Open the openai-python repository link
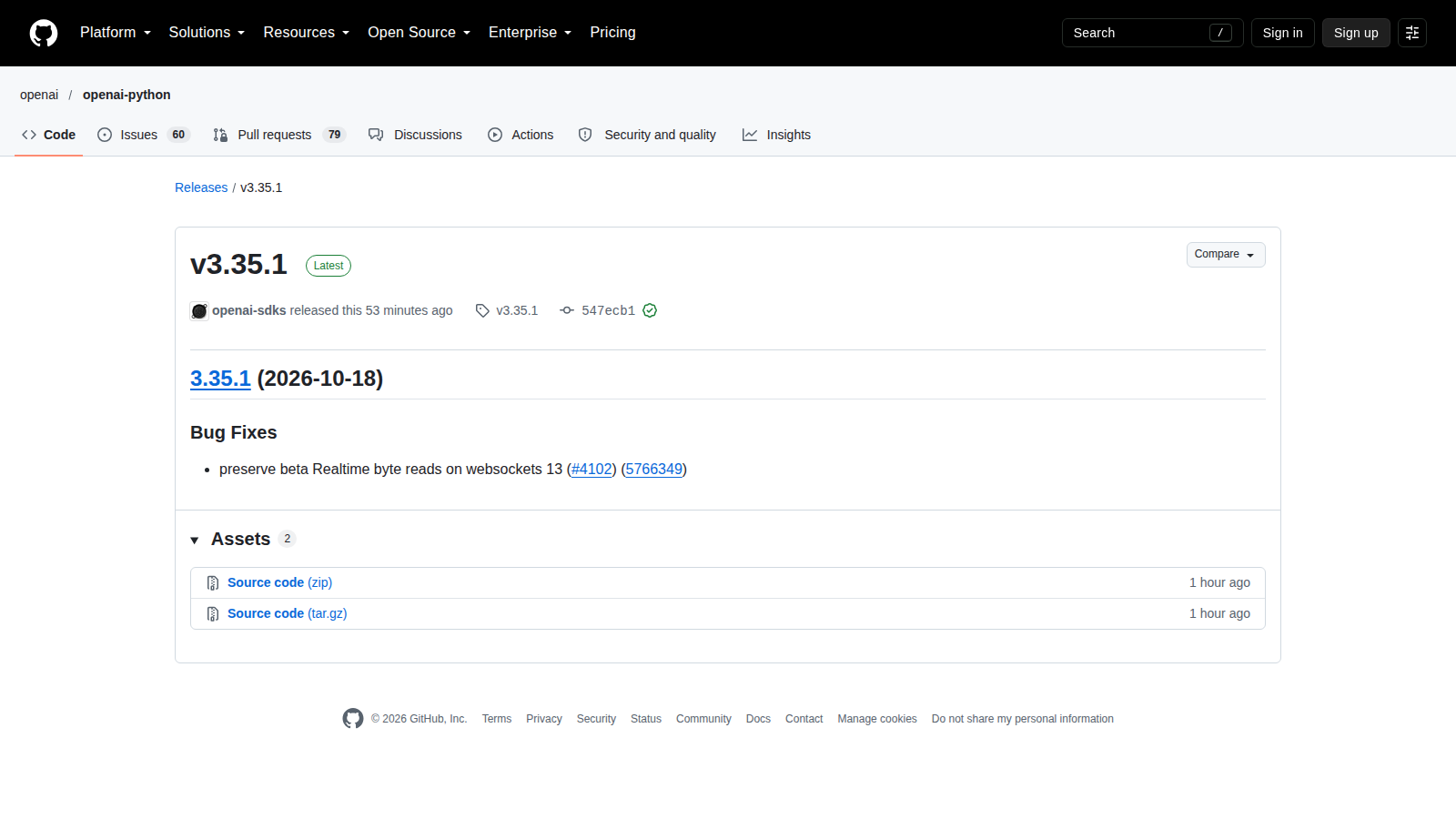1456x819 pixels. [126, 95]
